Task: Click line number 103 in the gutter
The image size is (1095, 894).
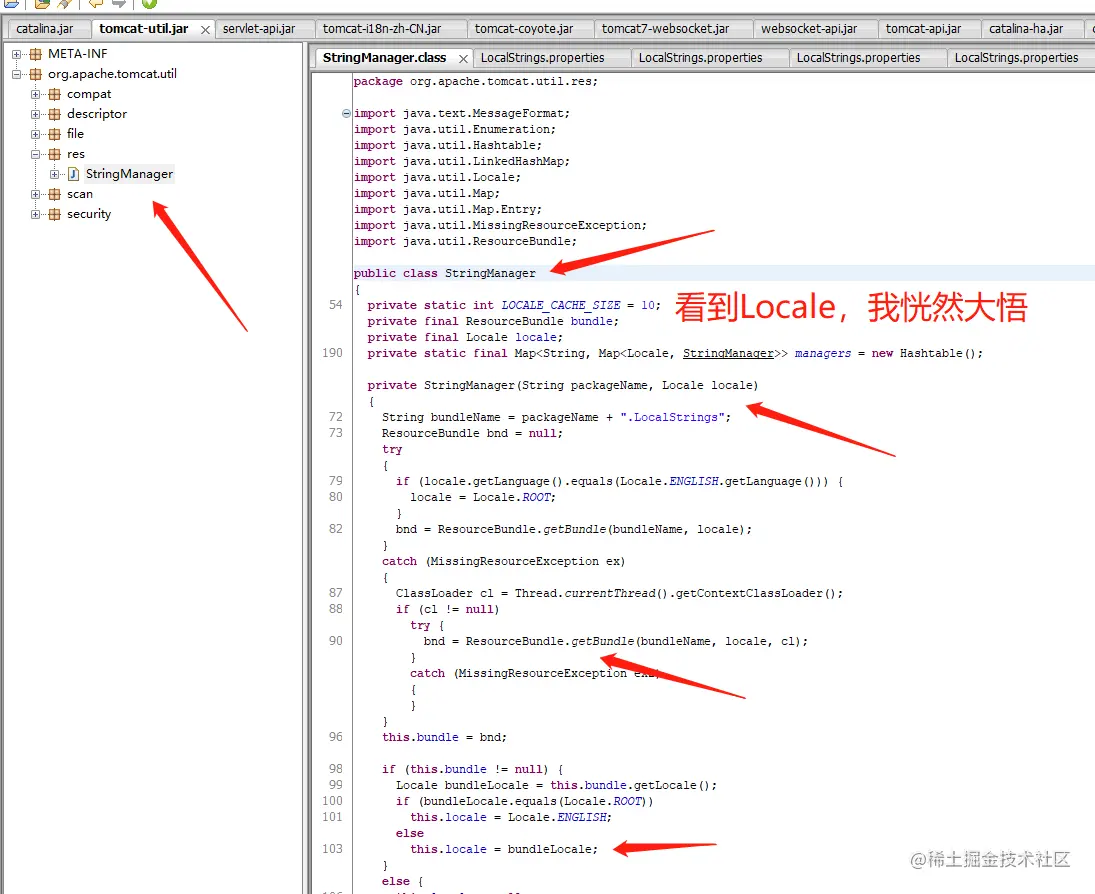Action: tap(332, 849)
